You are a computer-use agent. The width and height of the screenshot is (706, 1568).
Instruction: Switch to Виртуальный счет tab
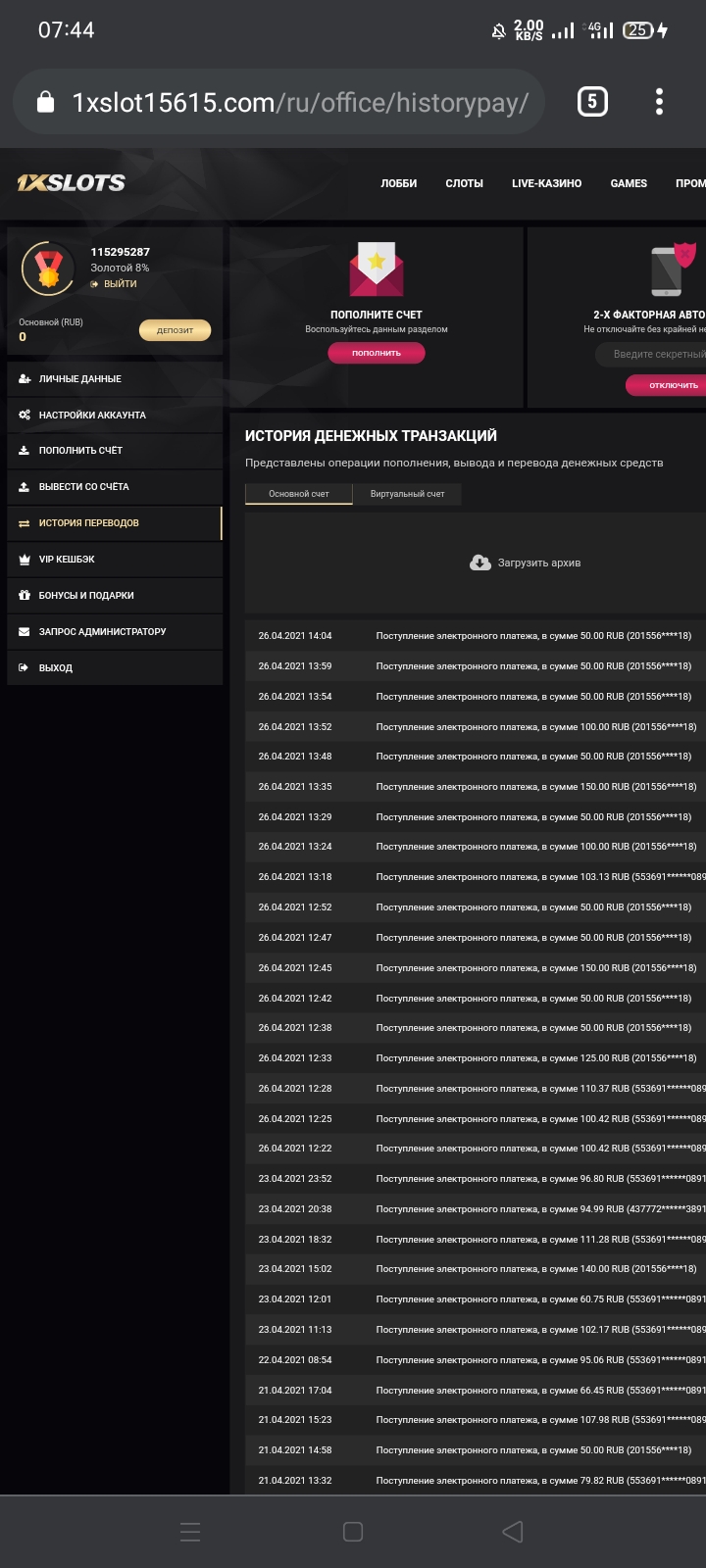click(407, 494)
